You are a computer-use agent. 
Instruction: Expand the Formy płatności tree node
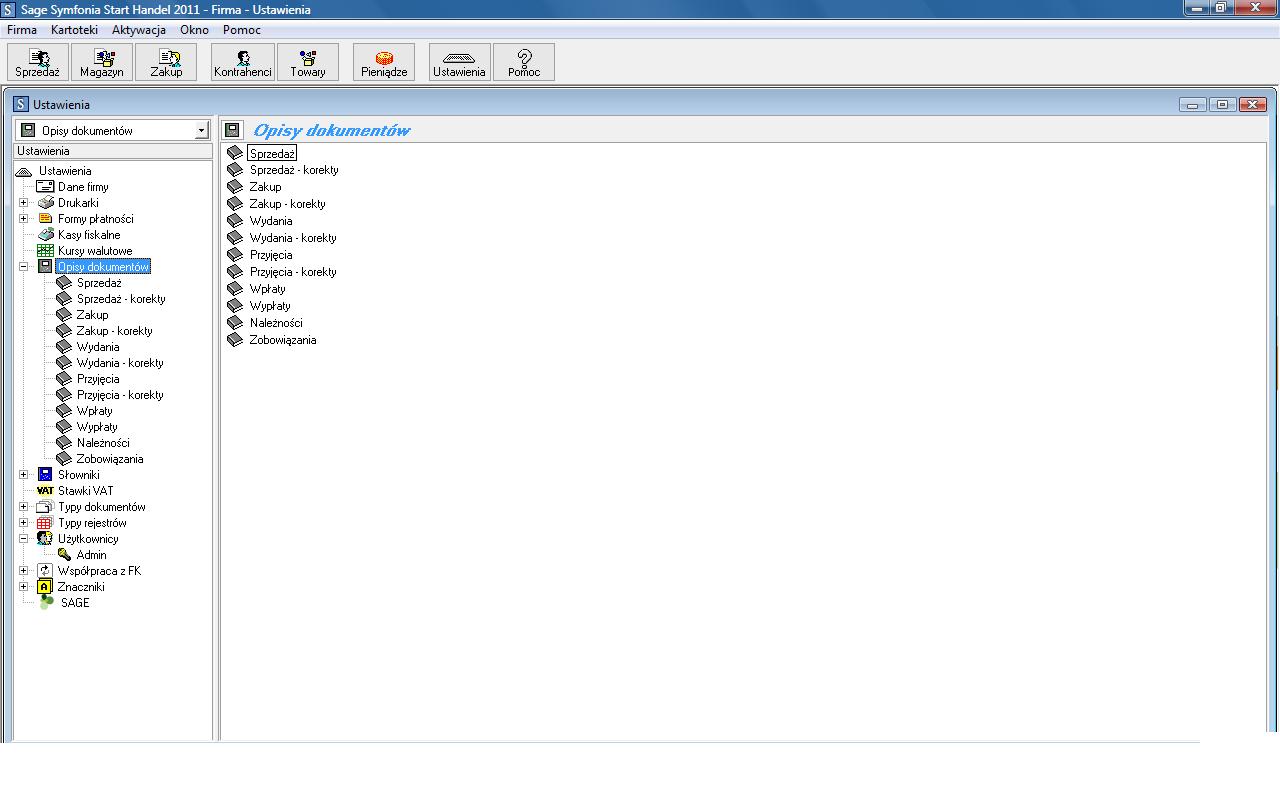[24, 219]
